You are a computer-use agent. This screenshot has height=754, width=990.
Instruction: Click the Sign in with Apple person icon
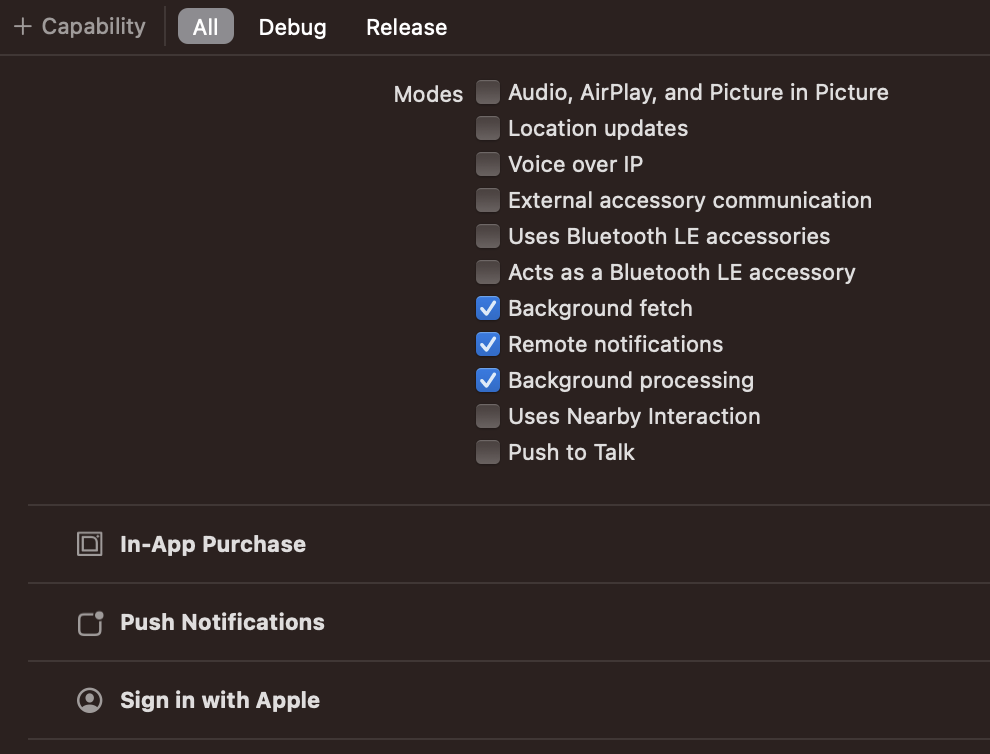coord(90,700)
